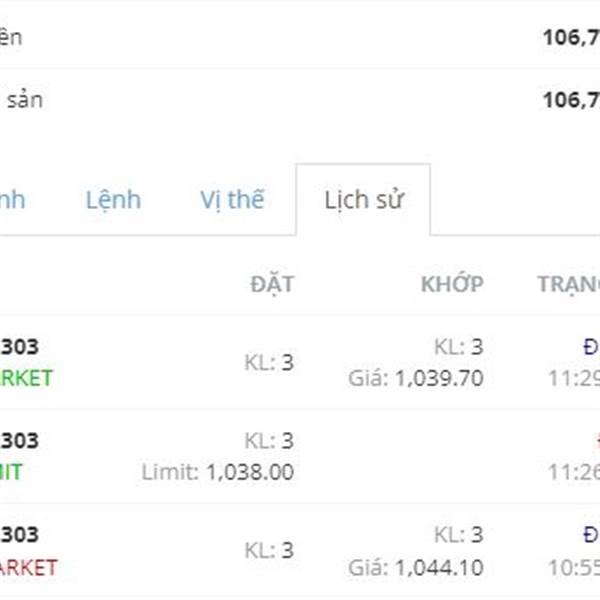Select the Lịch sử tab
Image resolution: width=600 pixels, height=600 pixels.
pyautogui.click(x=364, y=200)
